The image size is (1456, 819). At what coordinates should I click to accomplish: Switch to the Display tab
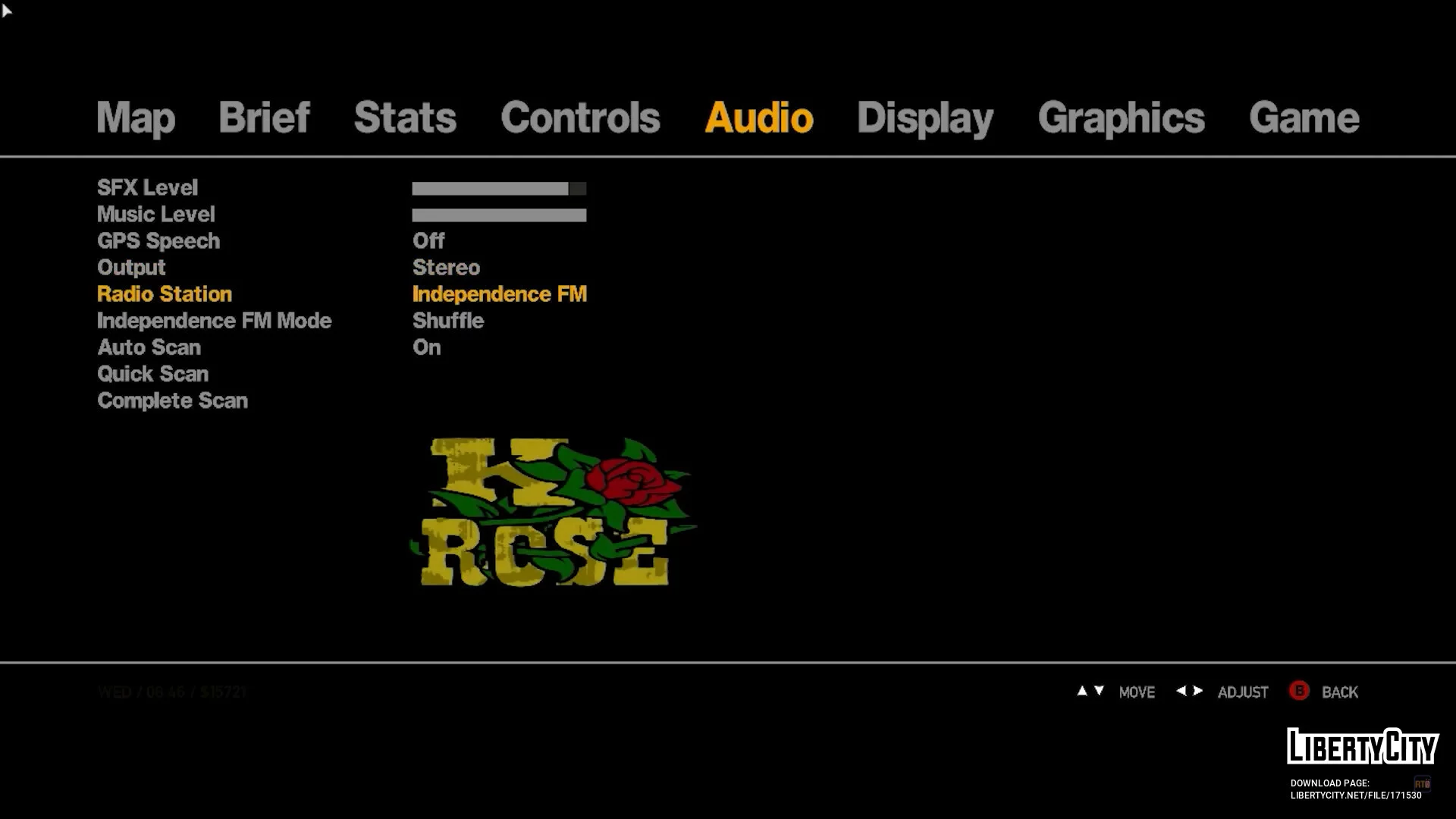[x=925, y=119]
